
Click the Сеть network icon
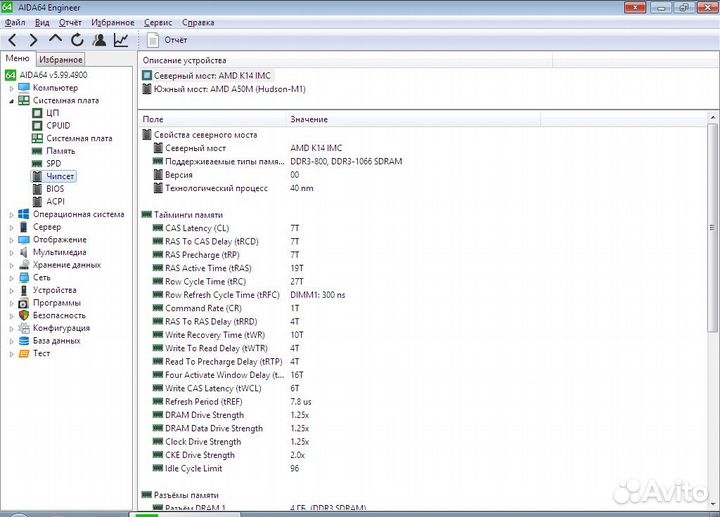(24, 277)
